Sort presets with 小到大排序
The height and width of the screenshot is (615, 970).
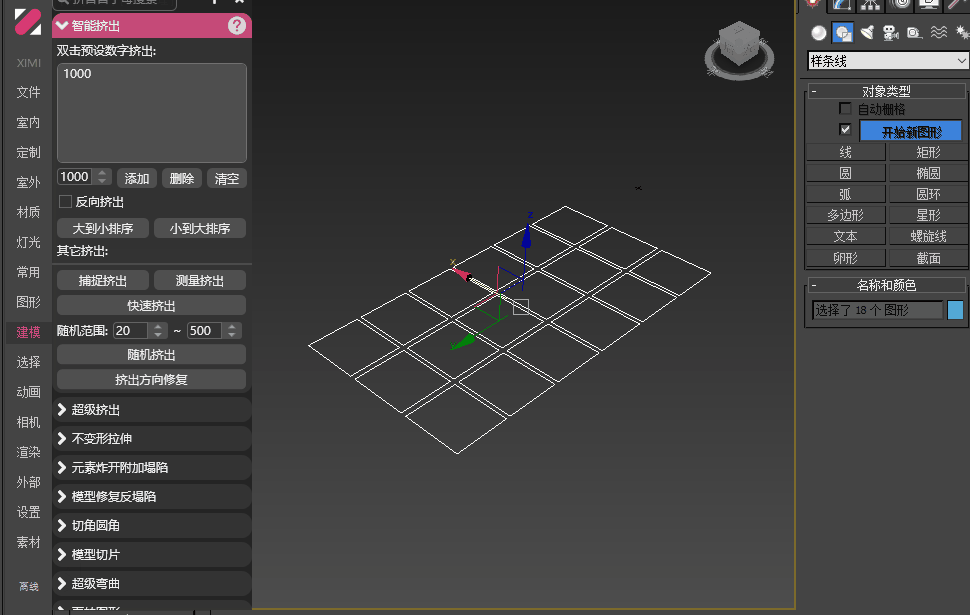tap(200, 228)
